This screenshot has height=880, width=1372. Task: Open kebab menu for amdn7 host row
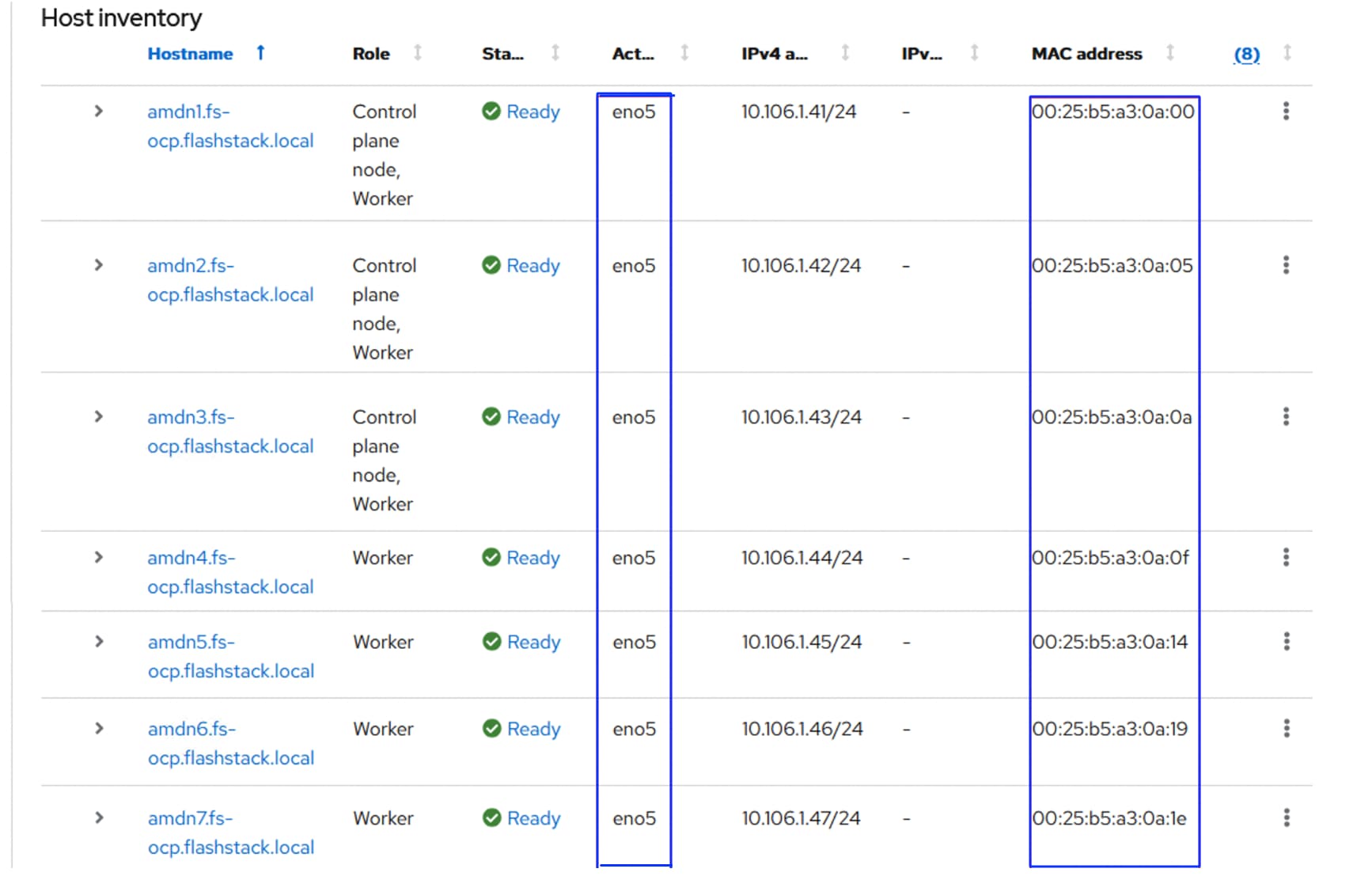pos(1286,818)
